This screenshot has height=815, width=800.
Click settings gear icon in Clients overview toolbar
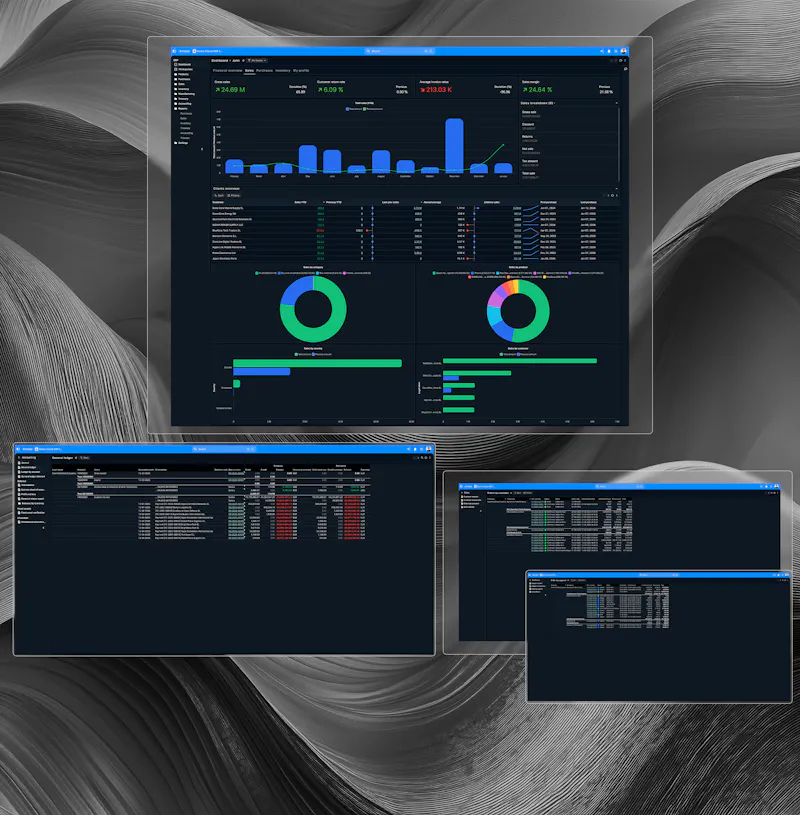612,195
